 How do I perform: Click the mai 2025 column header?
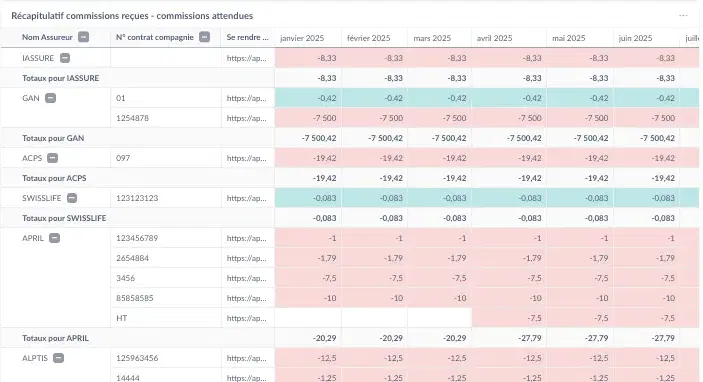coord(568,38)
